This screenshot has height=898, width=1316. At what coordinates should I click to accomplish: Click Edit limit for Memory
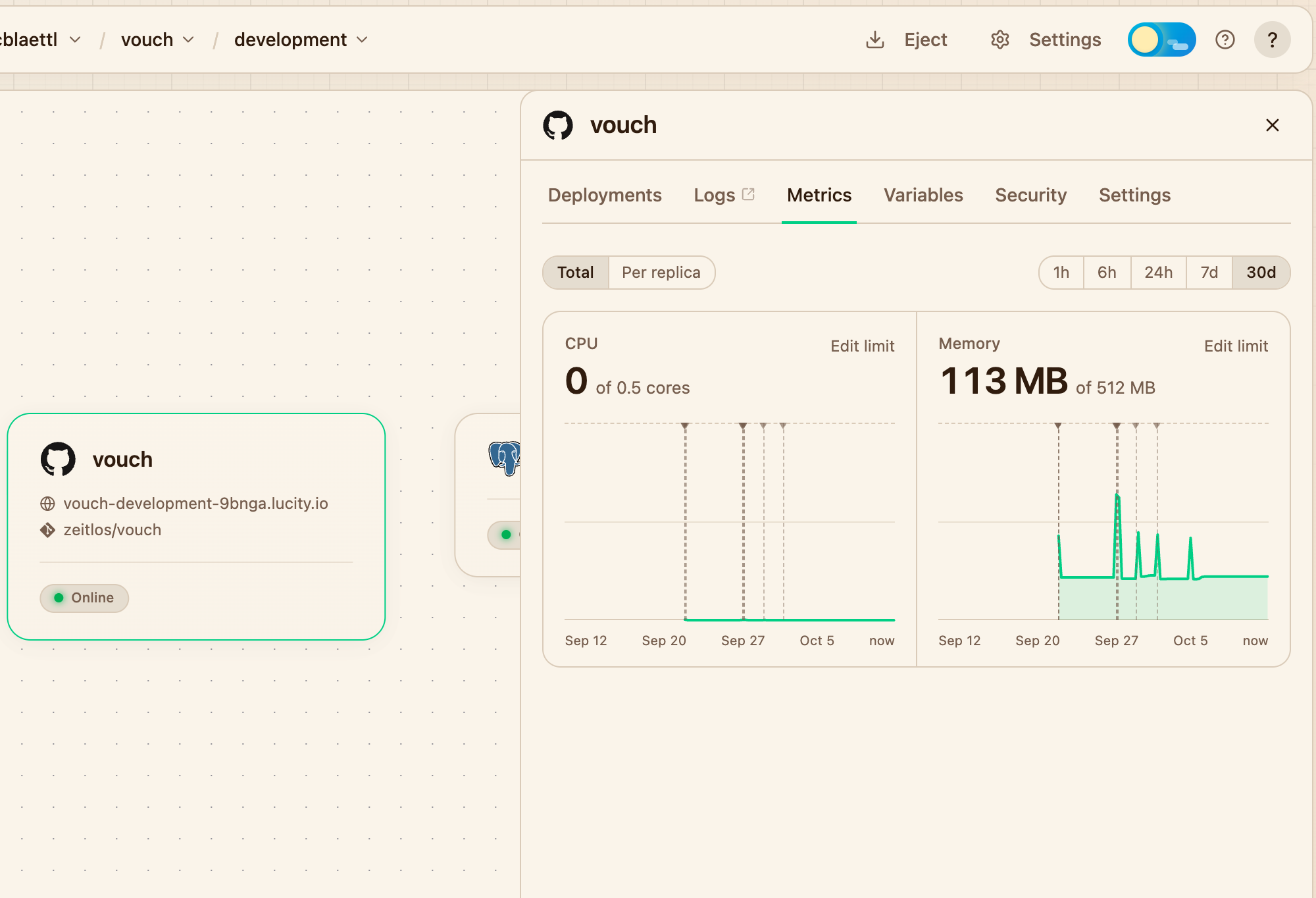1236,346
